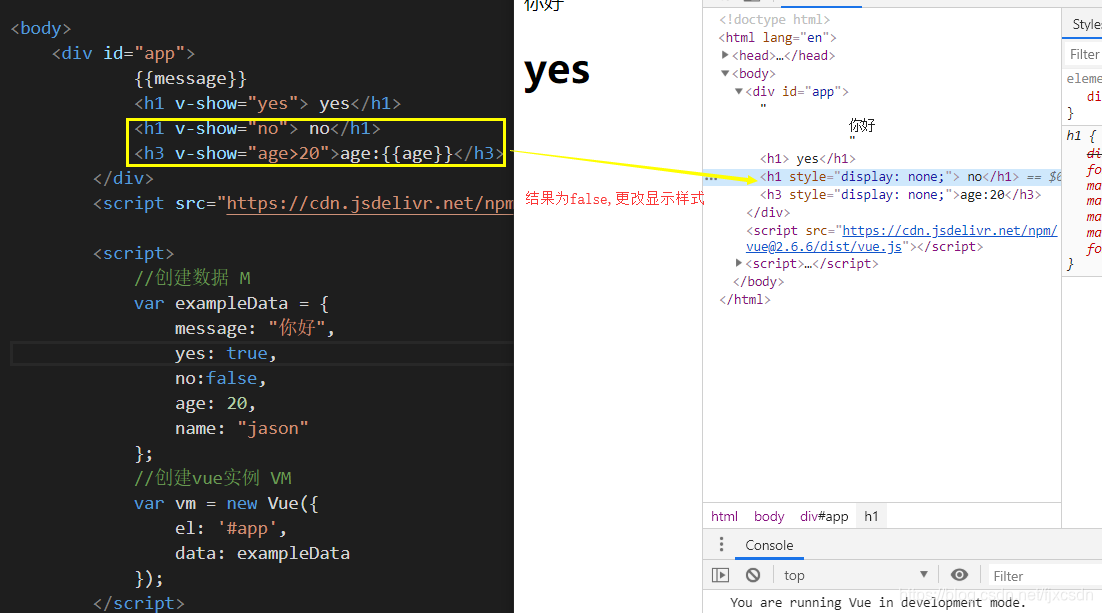Toggle the console sidebar panel icon
This screenshot has width=1102, height=613.
[x=720, y=575]
